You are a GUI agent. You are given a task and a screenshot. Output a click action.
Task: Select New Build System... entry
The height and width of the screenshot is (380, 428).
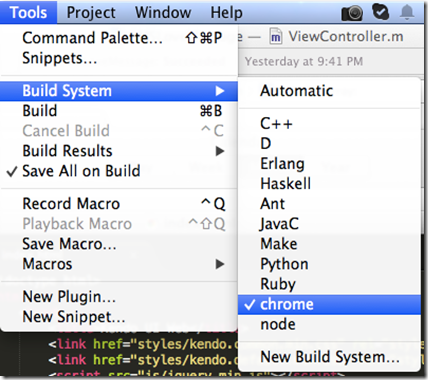click(x=329, y=357)
